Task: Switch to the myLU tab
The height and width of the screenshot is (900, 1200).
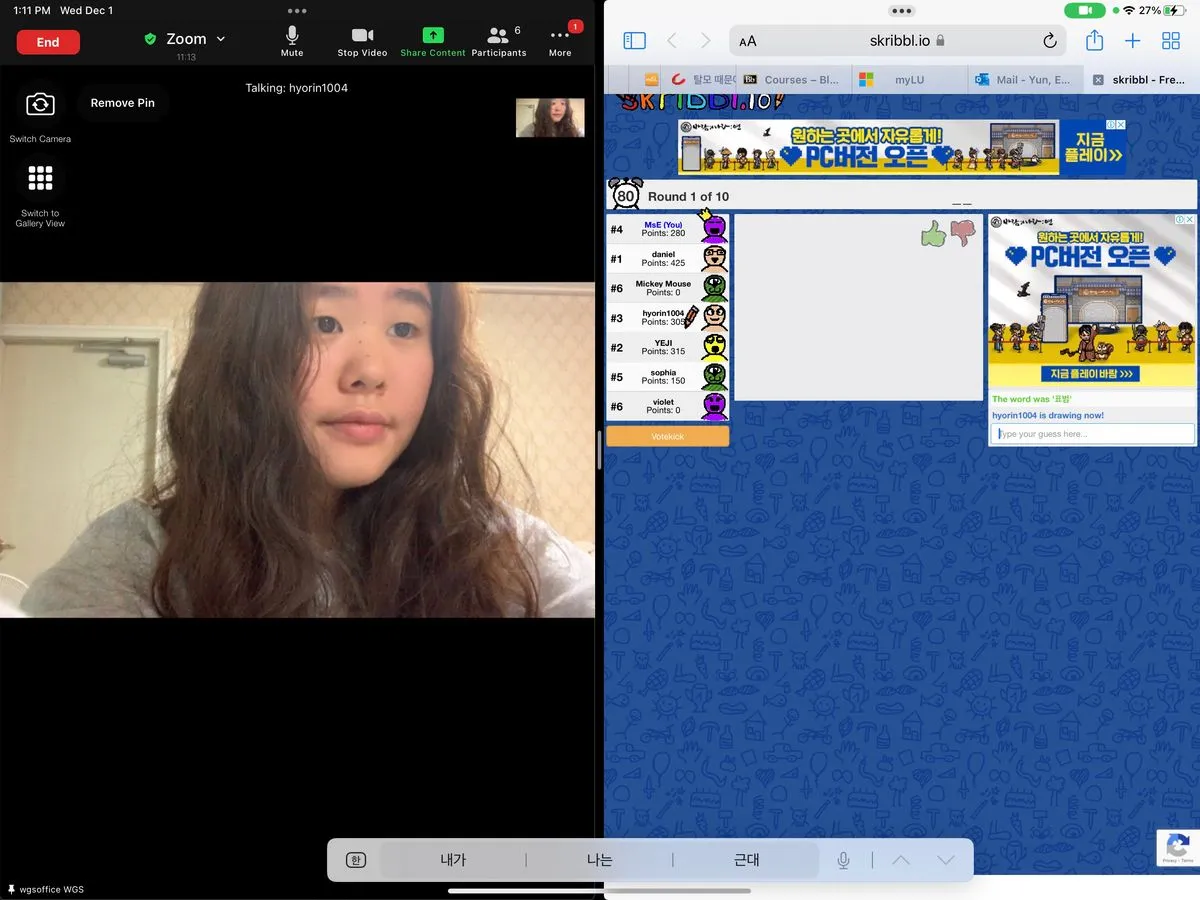Action: pyautogui.click(x=909, y=80)
